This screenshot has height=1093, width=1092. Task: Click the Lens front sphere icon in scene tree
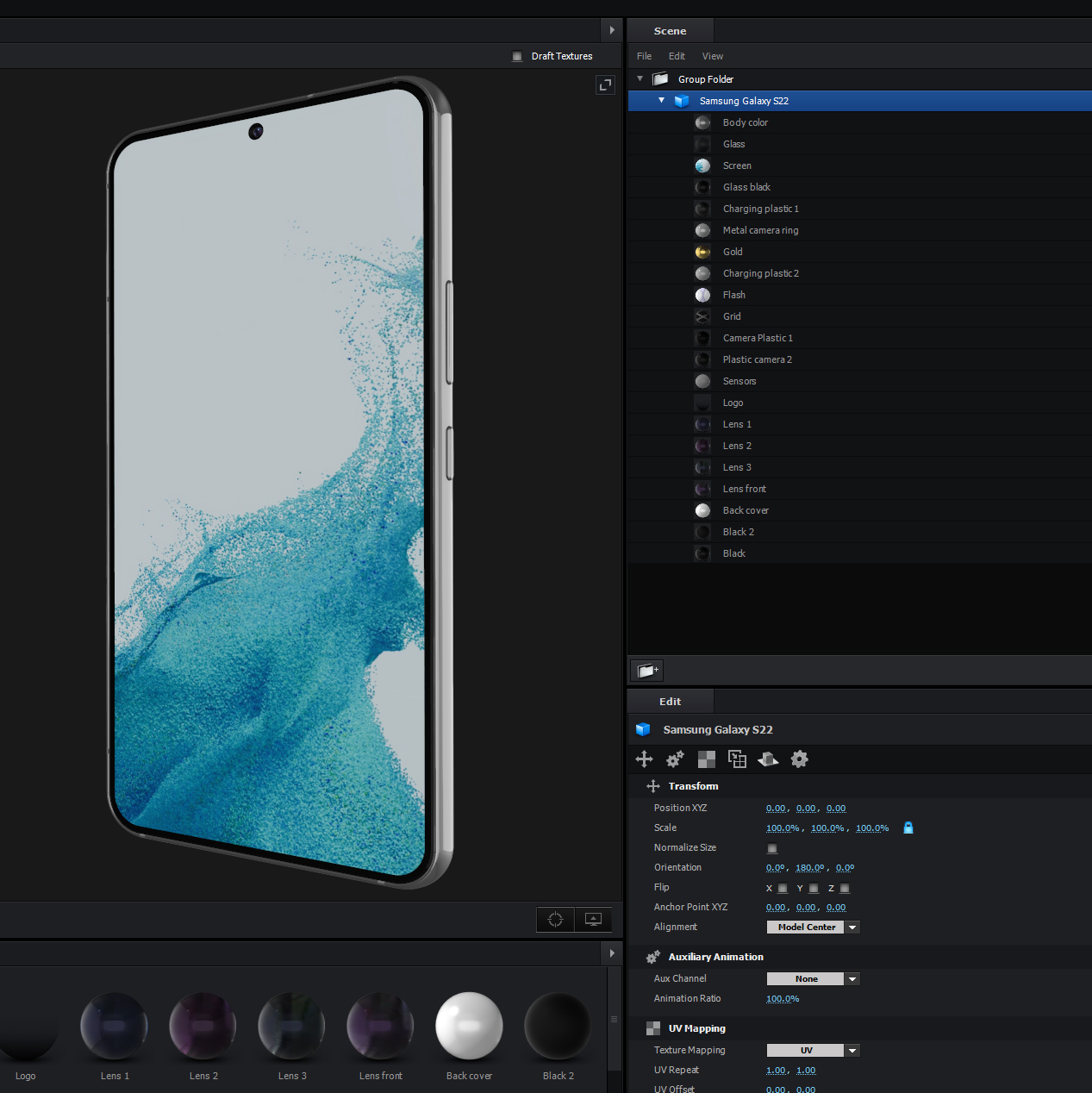click(703, 489)
